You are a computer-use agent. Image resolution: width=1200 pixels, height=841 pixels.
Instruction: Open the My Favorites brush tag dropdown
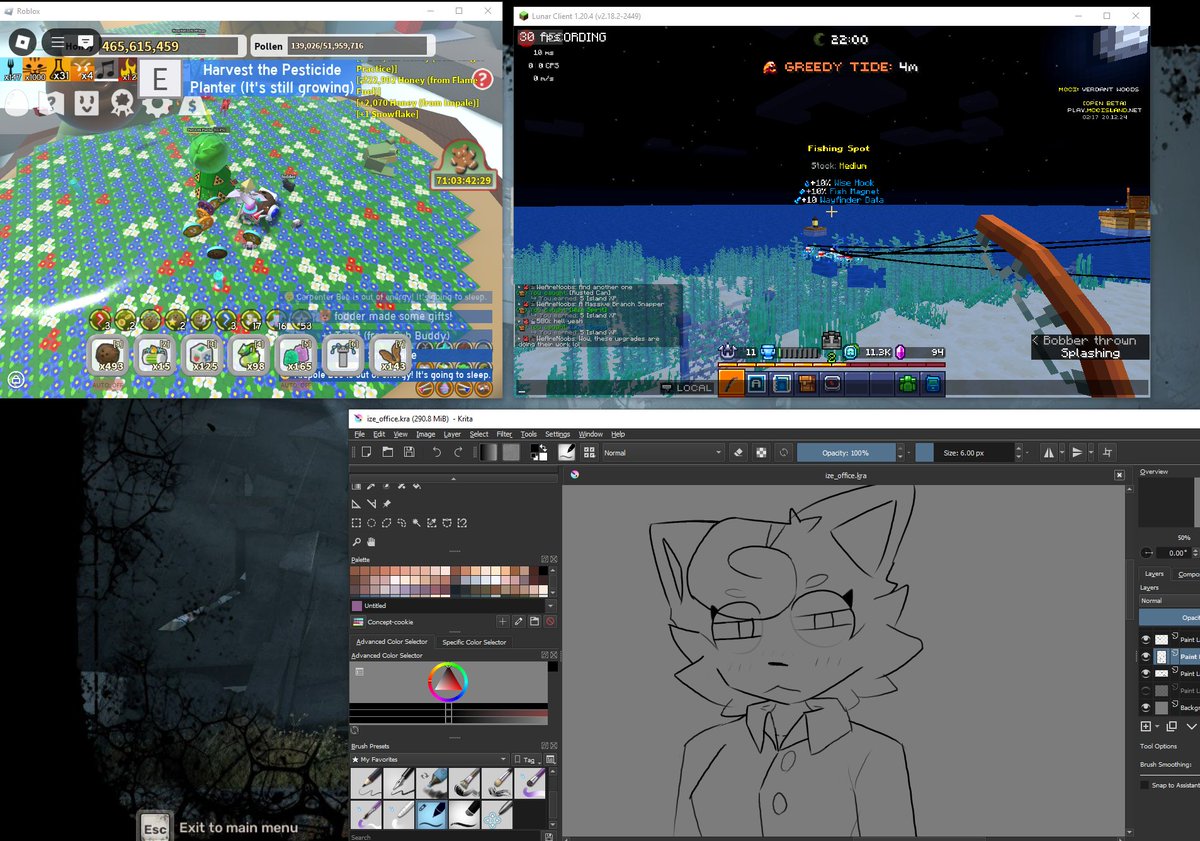click(x=429, y=759)
